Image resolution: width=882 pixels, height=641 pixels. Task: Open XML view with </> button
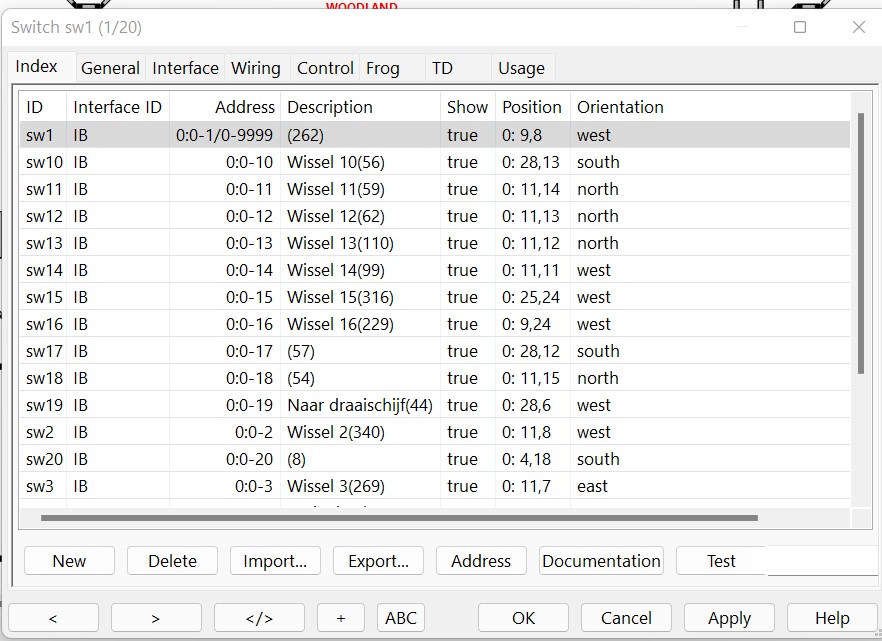point(259,618)
